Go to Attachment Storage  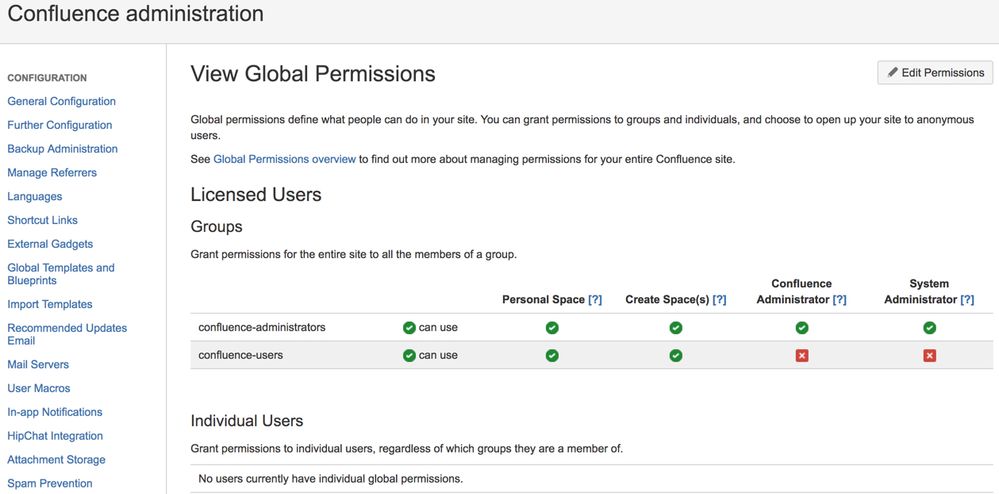click(57, 460)
